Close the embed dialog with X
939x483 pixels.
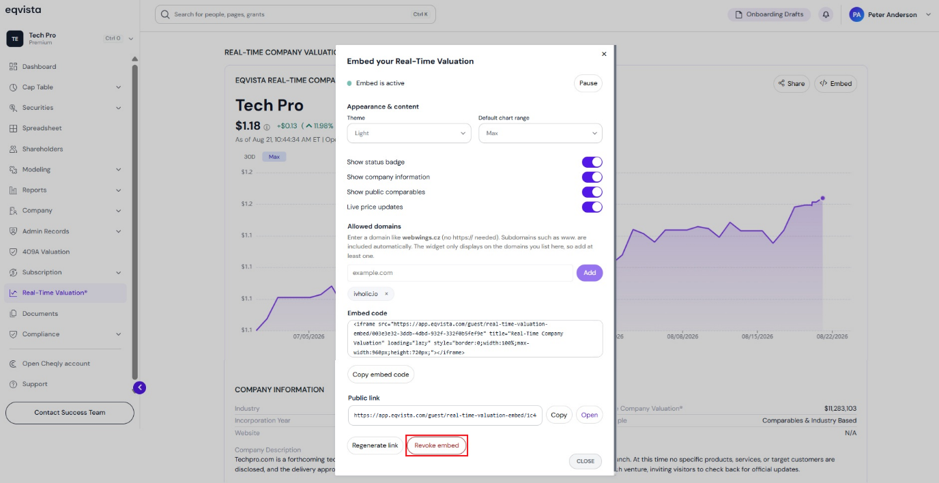tap(604, 54)
